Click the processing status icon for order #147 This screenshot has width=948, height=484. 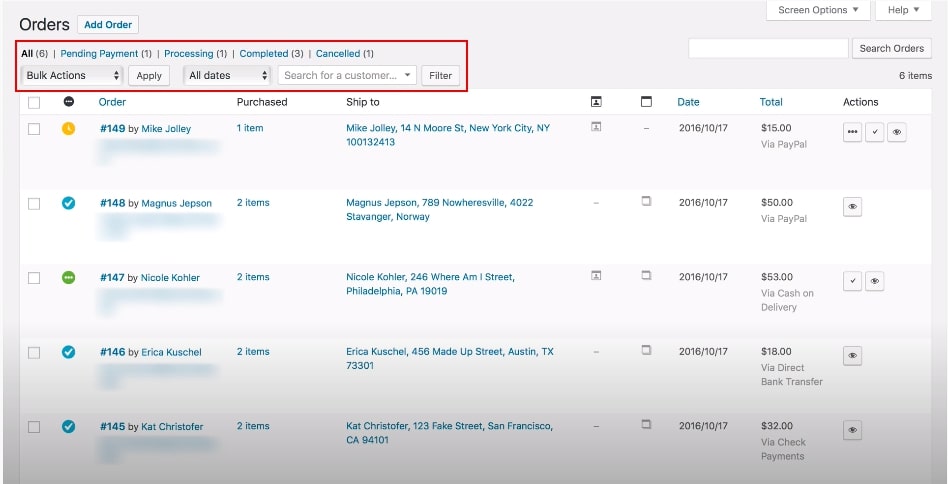pyautogui.click(x=68, y=277)
